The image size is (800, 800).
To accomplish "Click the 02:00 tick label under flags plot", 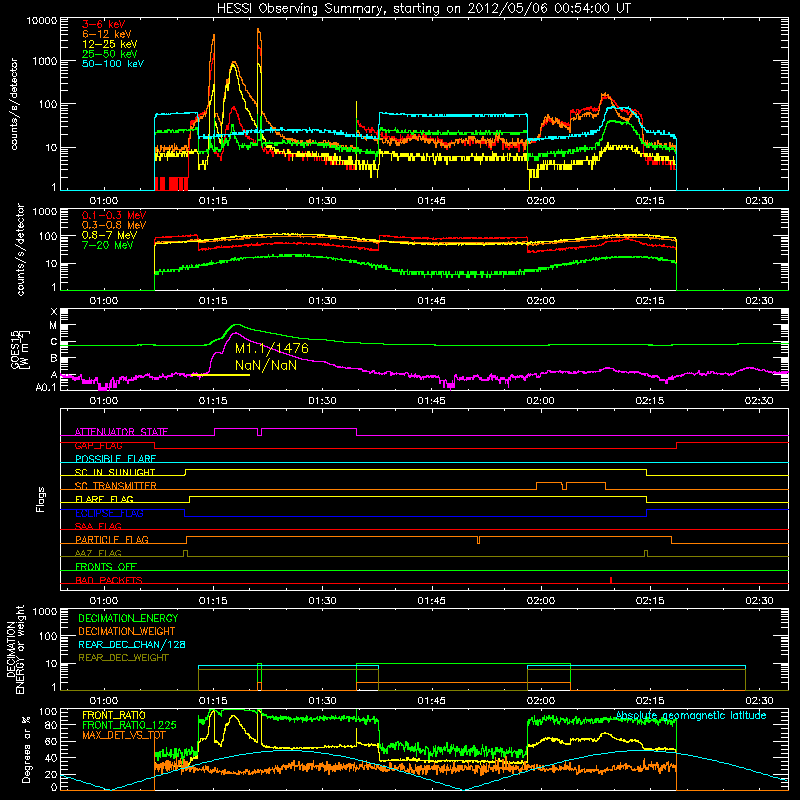I will click(540, 601).
